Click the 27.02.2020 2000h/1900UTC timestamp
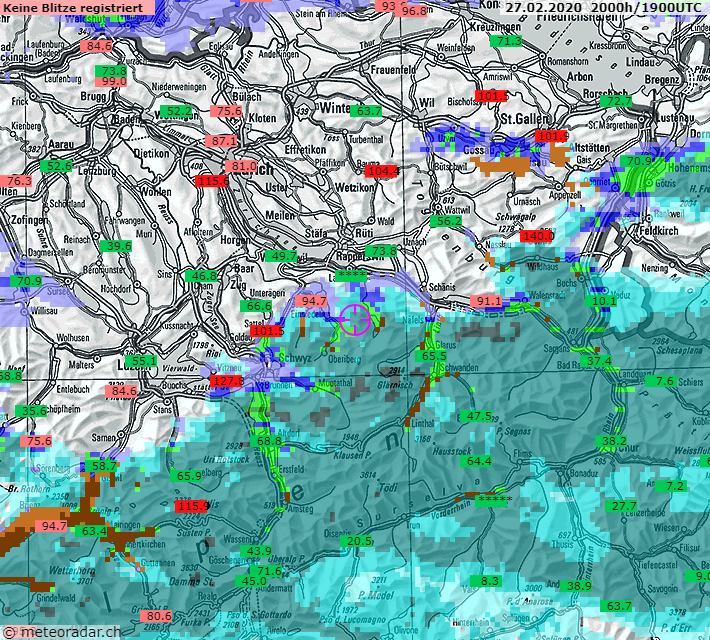This screenshot has height=640, width=710. [x=604, y=8]
